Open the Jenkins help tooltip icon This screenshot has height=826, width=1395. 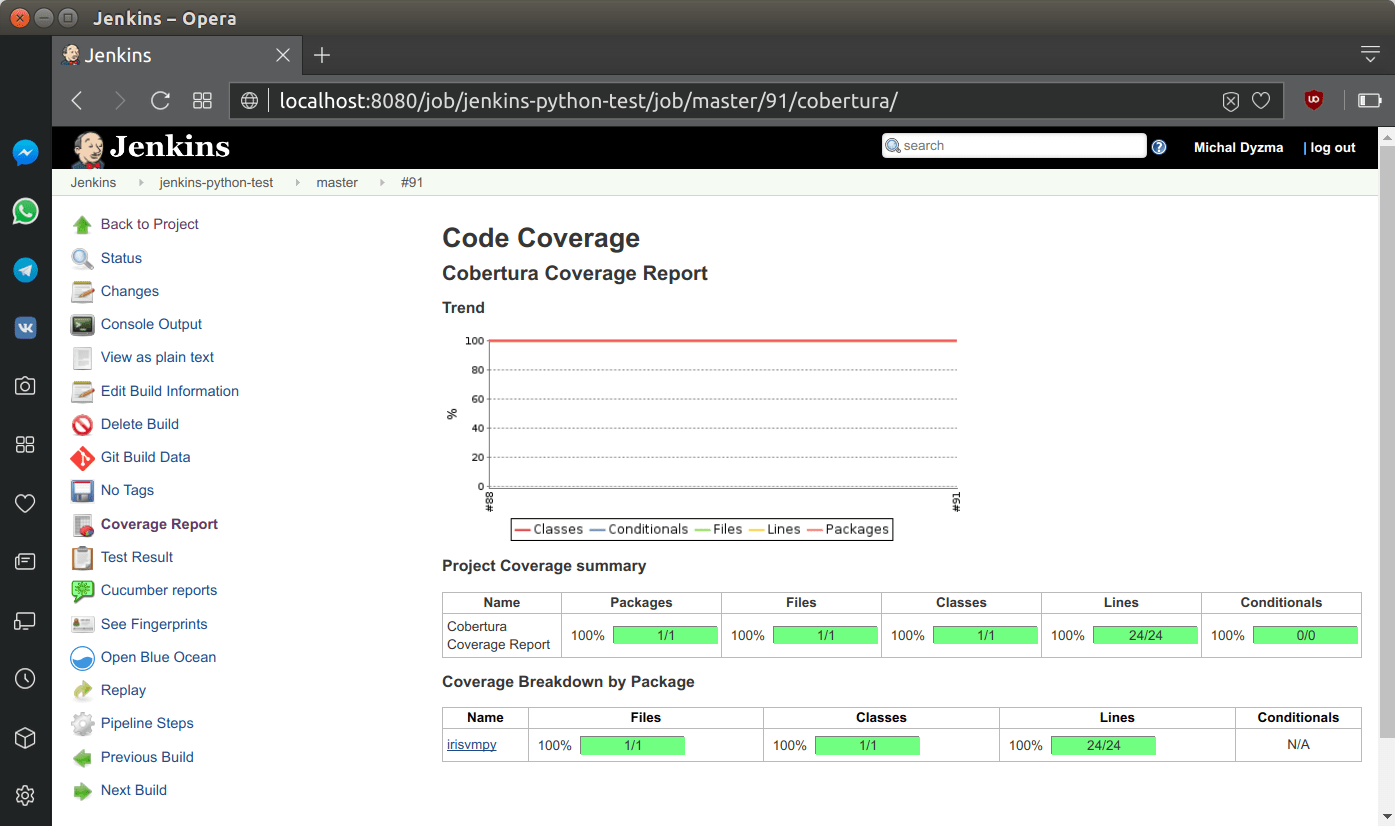pos(1159,146)
